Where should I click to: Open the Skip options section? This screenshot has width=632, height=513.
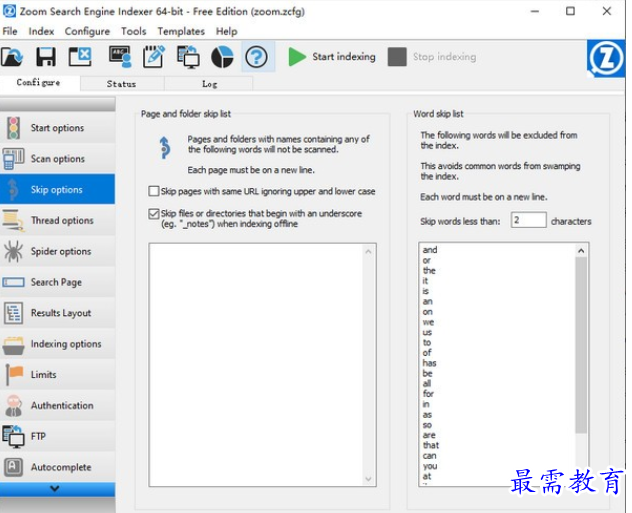pyautogui.click(x=57, y=189)
